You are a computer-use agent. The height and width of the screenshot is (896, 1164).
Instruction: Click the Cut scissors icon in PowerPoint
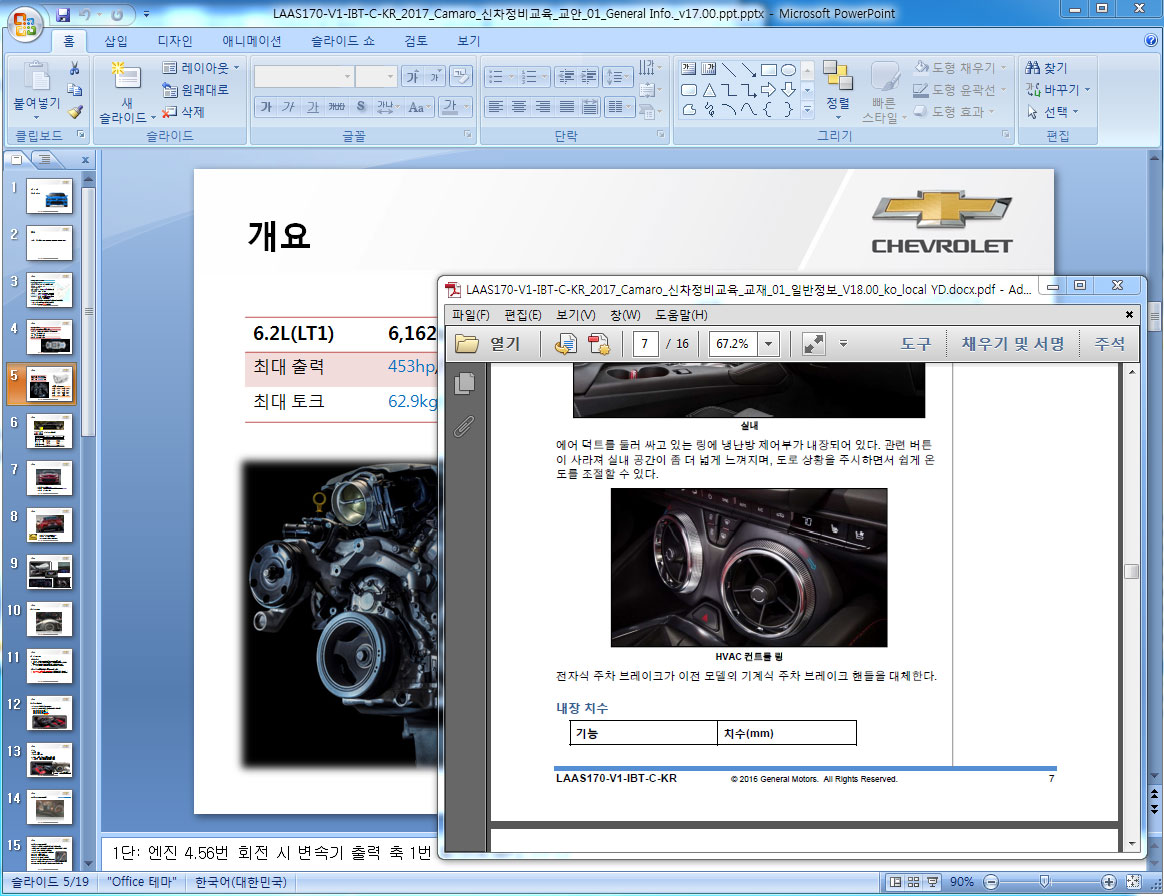coord(74,68)
